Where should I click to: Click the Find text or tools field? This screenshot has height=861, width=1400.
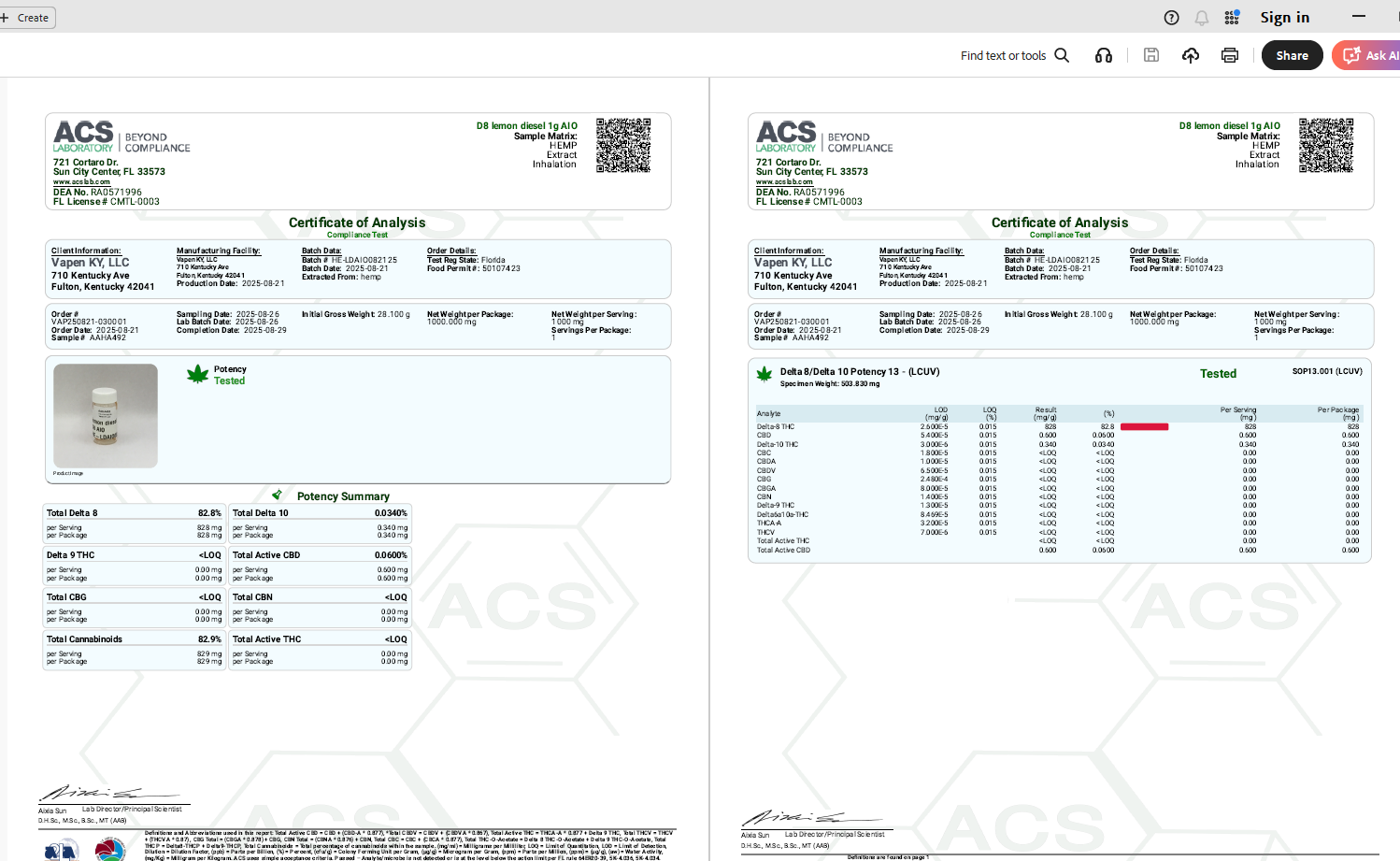[1003, 56]
